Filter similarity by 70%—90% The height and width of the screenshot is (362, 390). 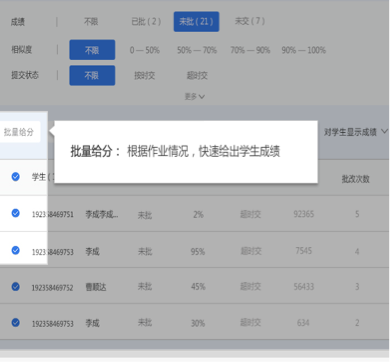coord(250,50)
